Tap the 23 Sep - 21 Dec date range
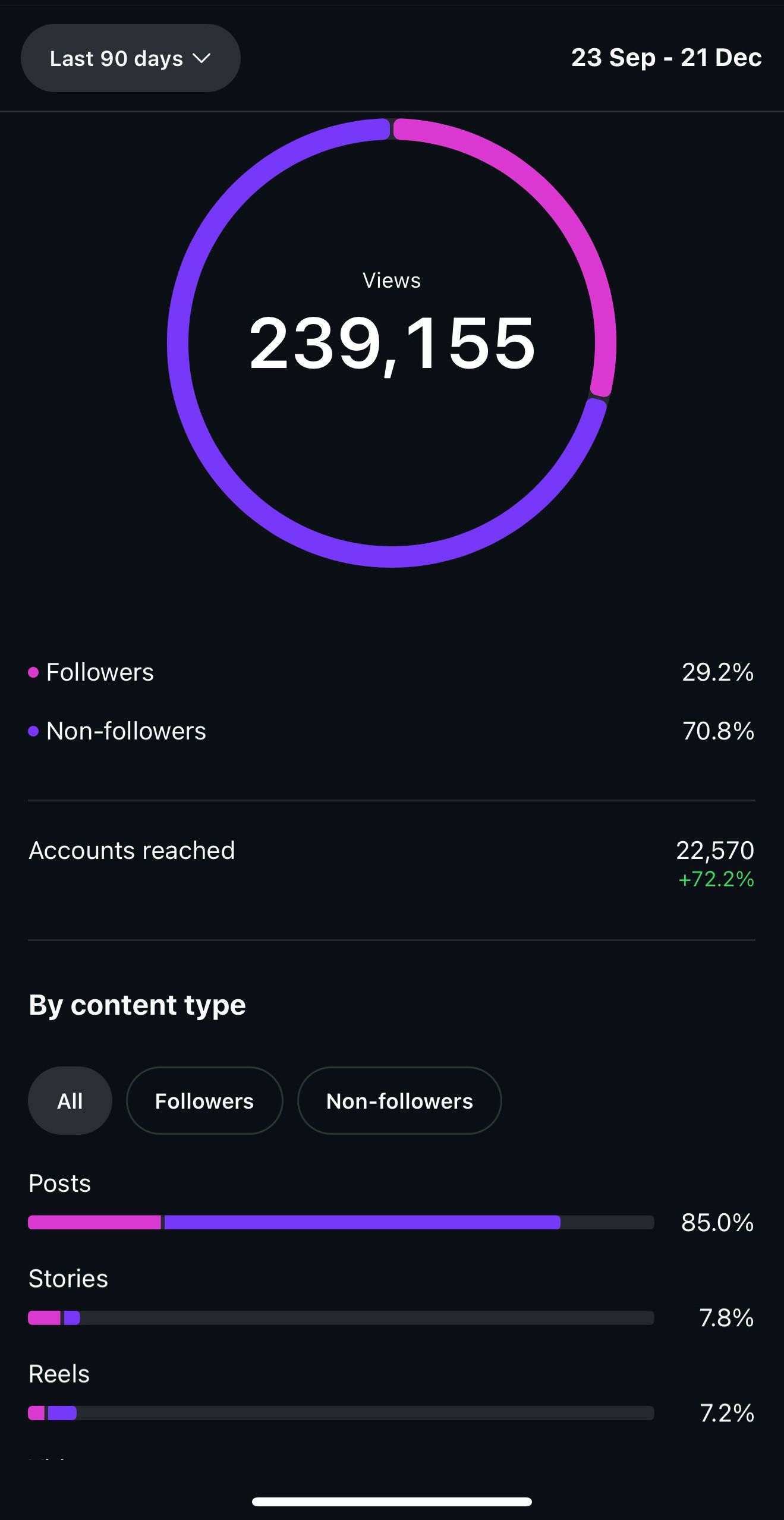 [666, 58]
